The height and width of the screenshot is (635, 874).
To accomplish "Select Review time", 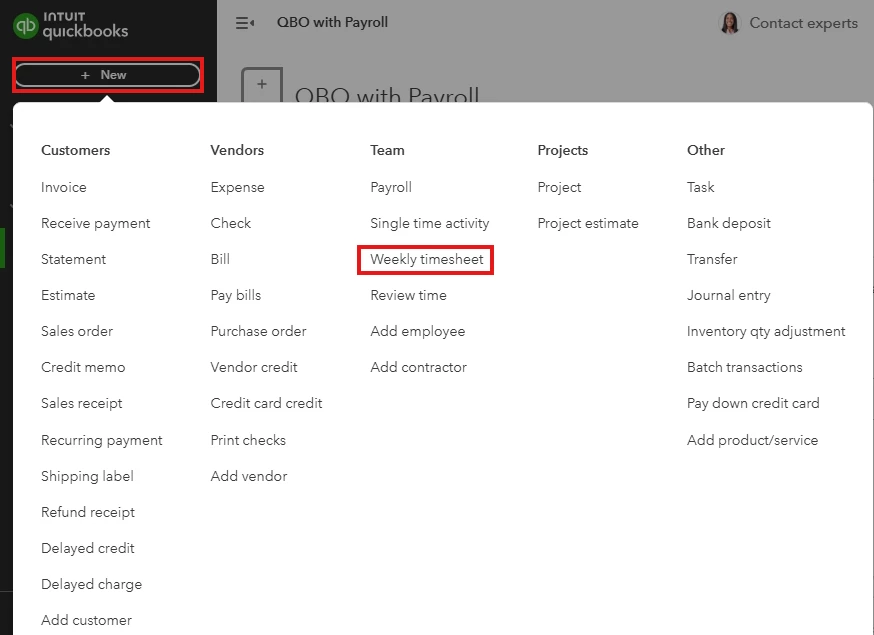I will (x=409, y=295).
